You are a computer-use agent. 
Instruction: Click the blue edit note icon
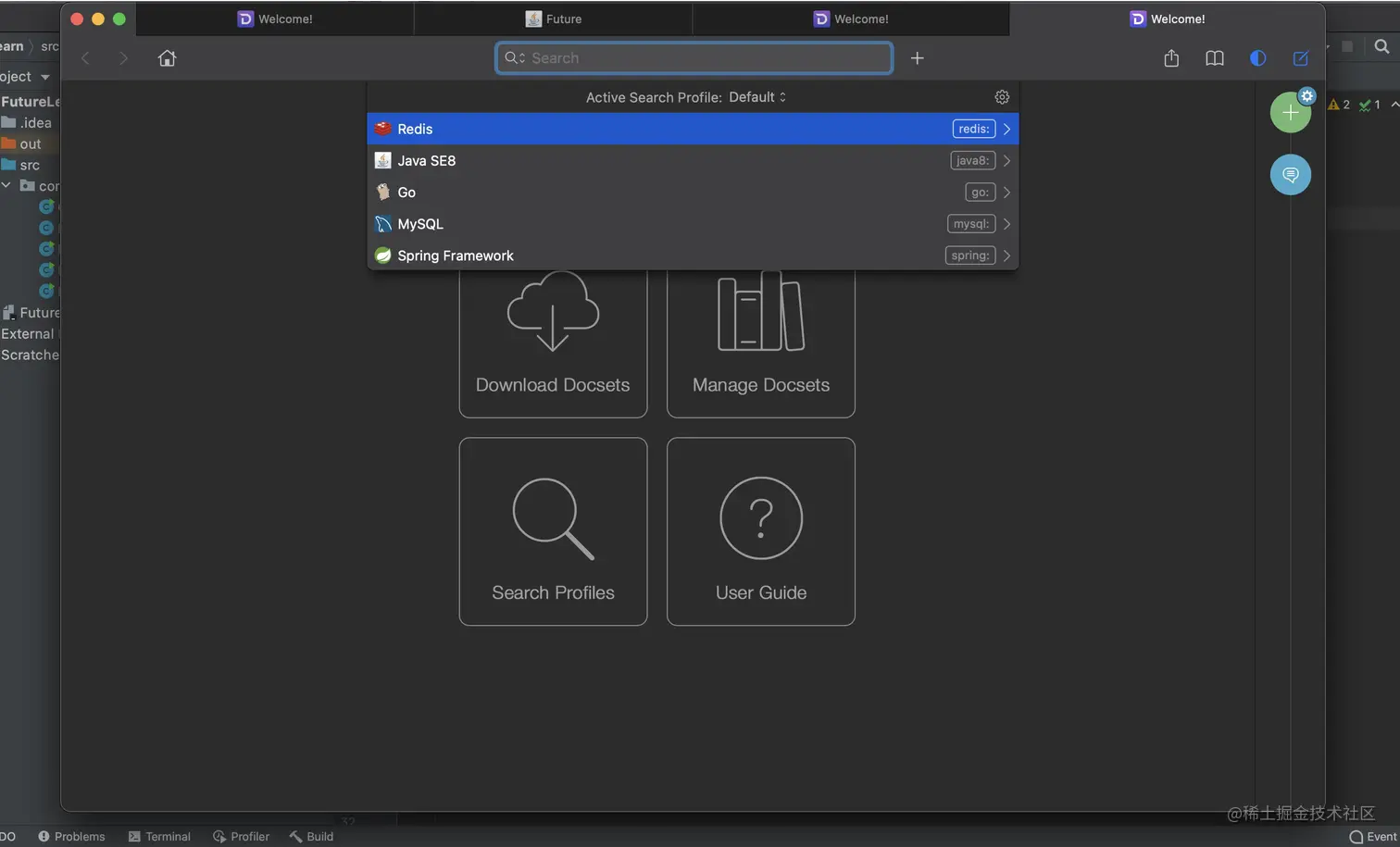pyautogui.click(x=1301, y=58)
